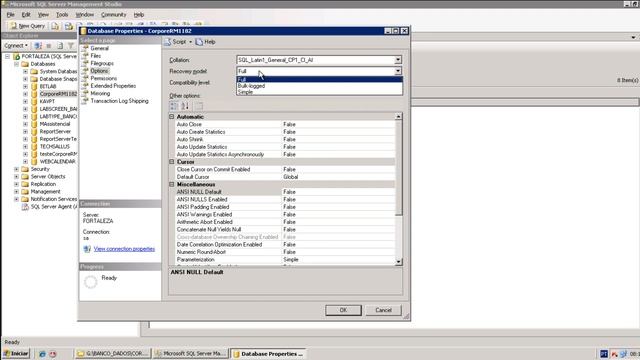
Task: Select the WEBCALENDAR database in the tree
Action: [x=58, y=162]
